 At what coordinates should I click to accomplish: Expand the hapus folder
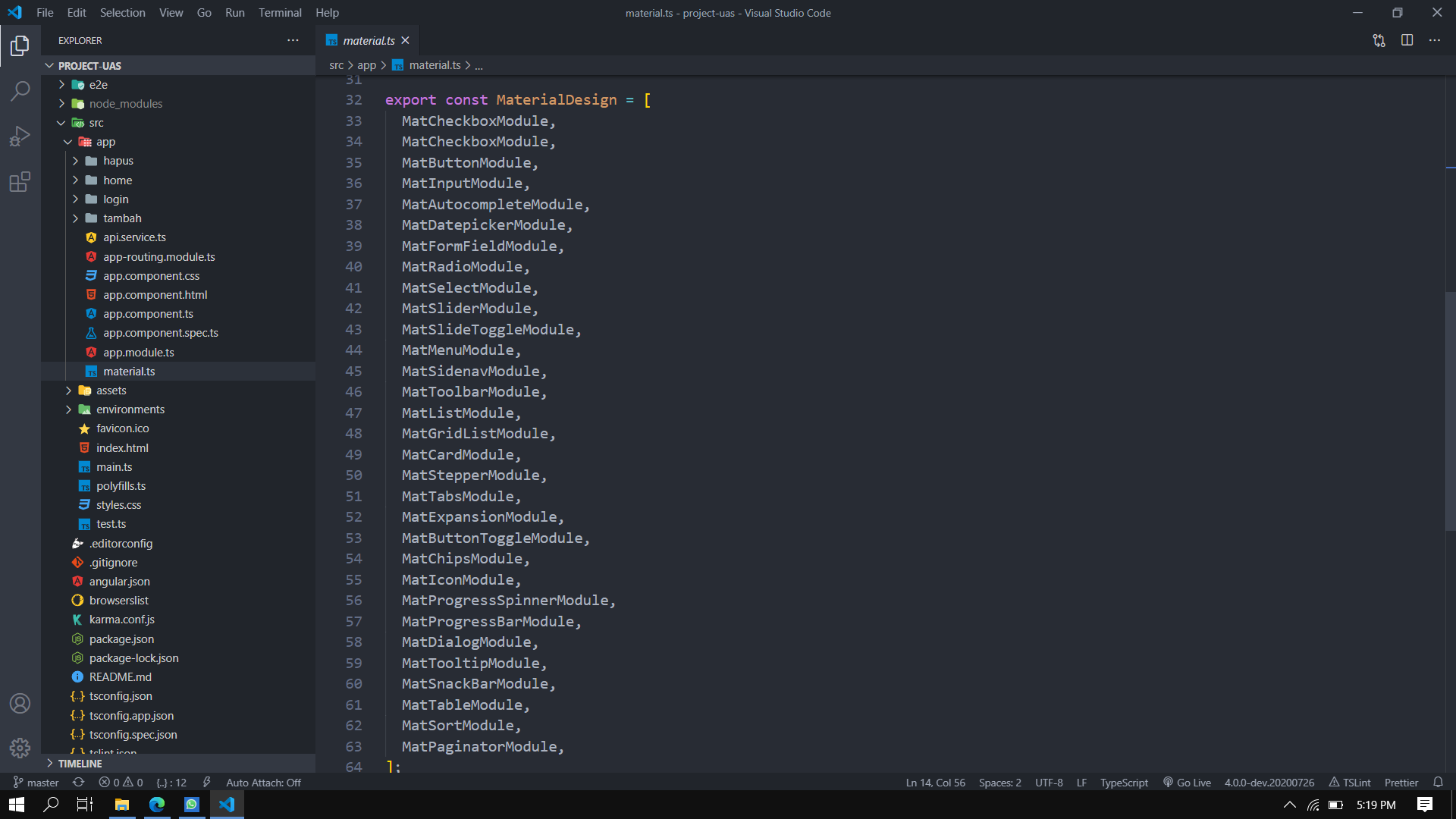point(76,161)
